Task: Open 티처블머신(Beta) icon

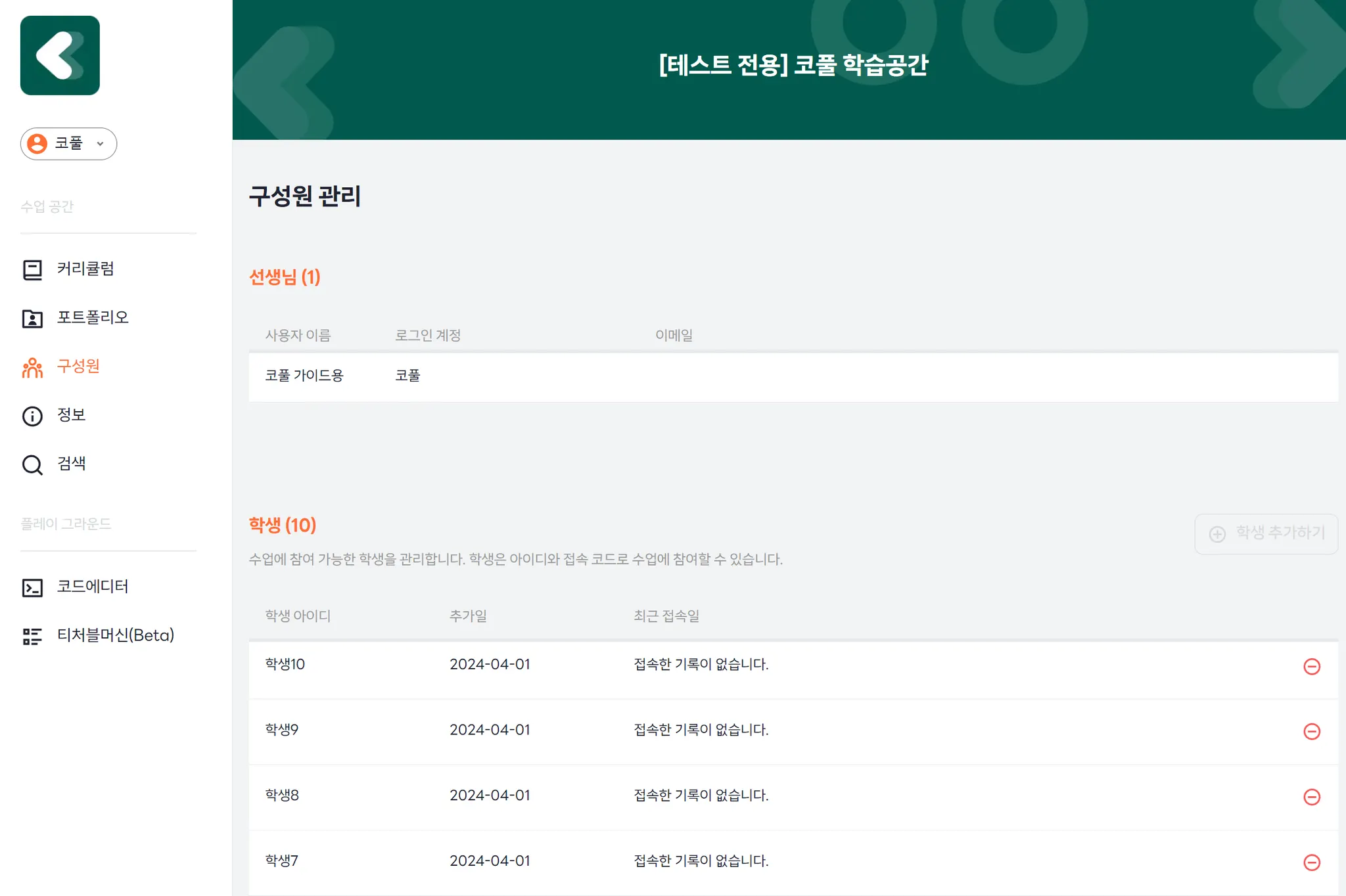Action: [x=32, y=636]
